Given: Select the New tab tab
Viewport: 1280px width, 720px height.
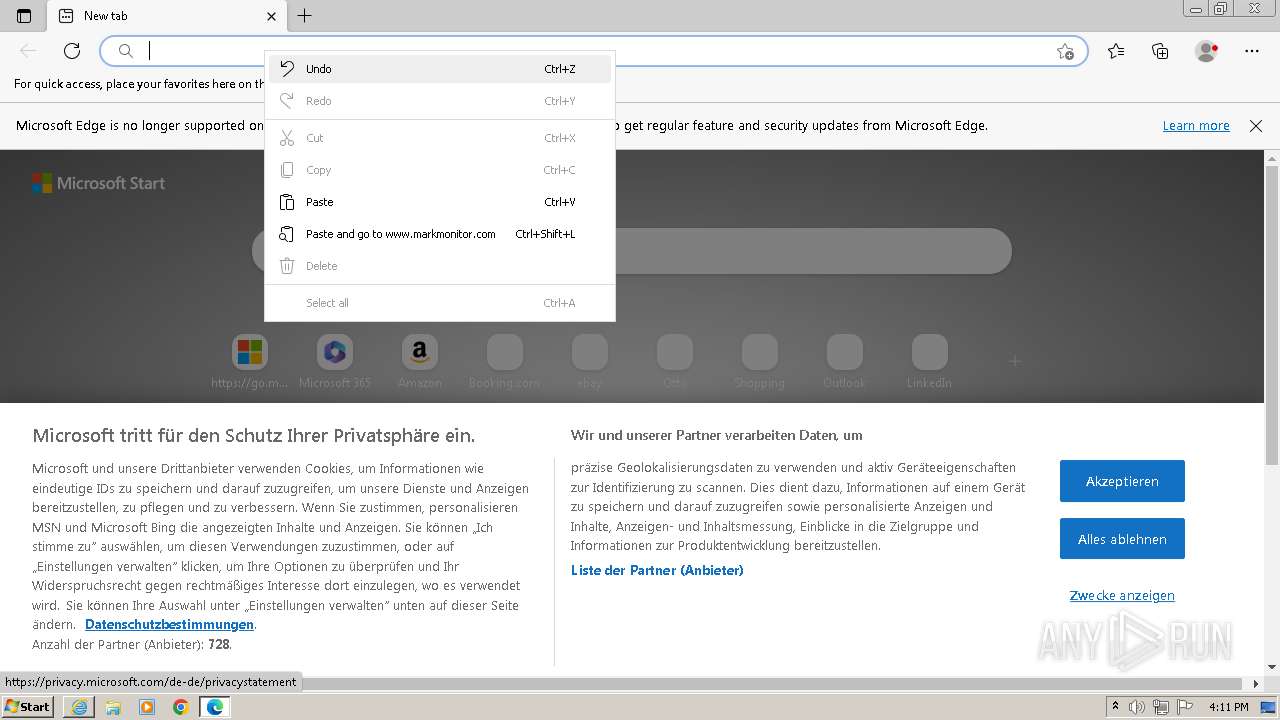Looking at the screenshot, I should coord(167,16).
